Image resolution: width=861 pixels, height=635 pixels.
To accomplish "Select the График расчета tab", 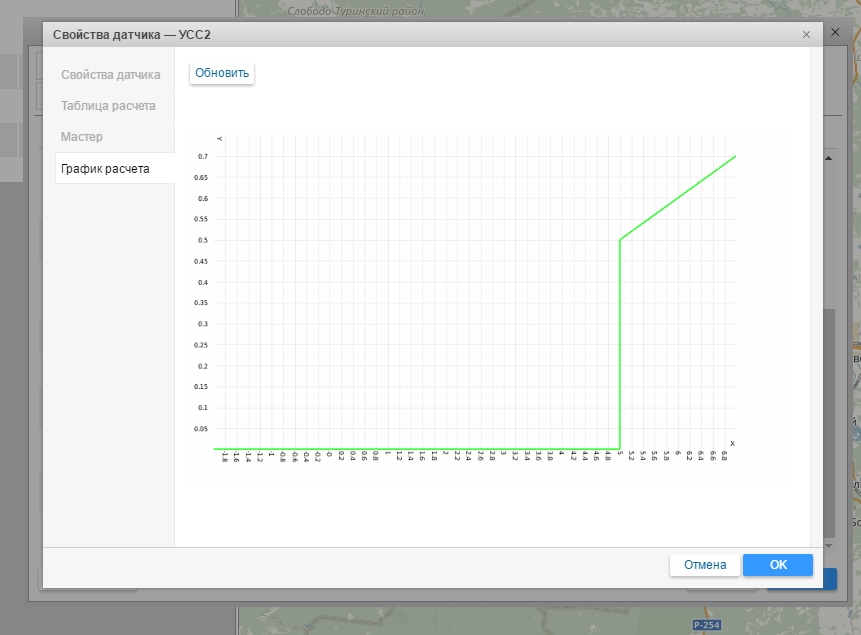I will [105, 169].
